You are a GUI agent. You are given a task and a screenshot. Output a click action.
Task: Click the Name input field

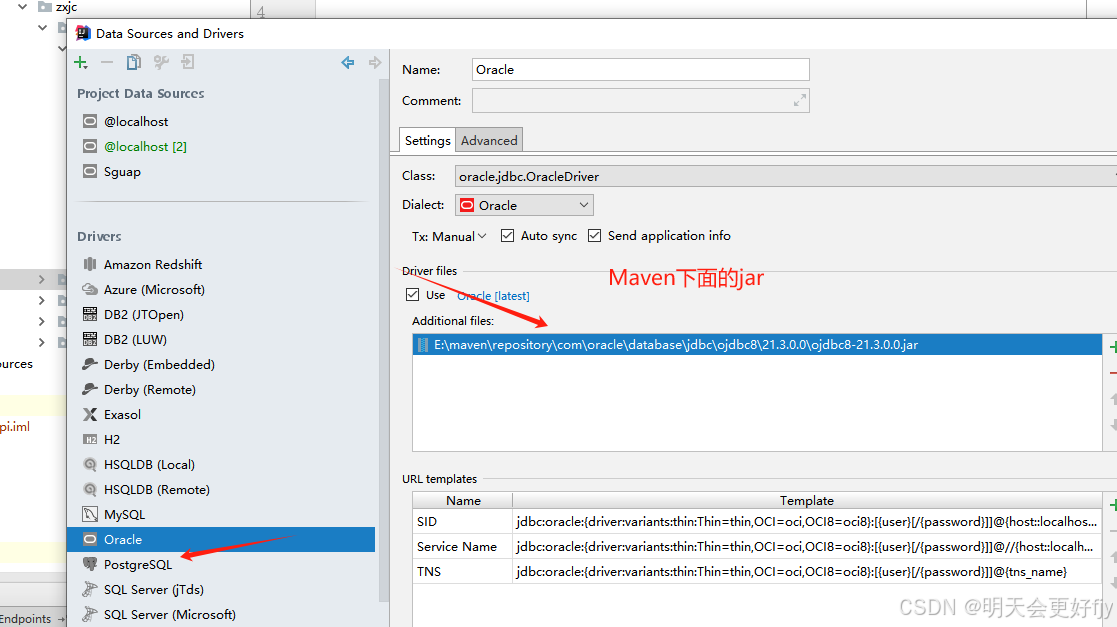[x=640, y=69]
